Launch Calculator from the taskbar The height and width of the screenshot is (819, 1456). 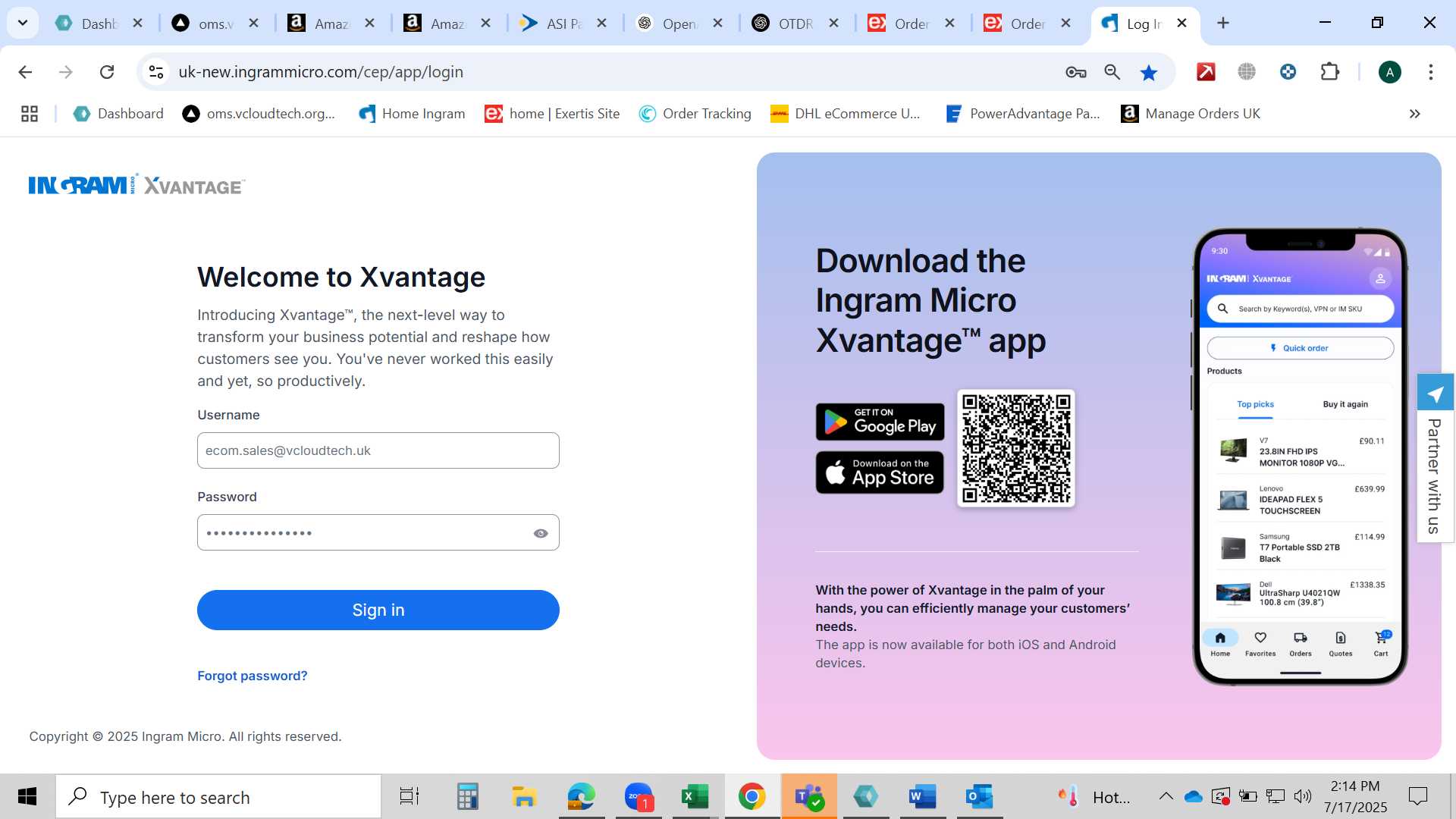467,797
